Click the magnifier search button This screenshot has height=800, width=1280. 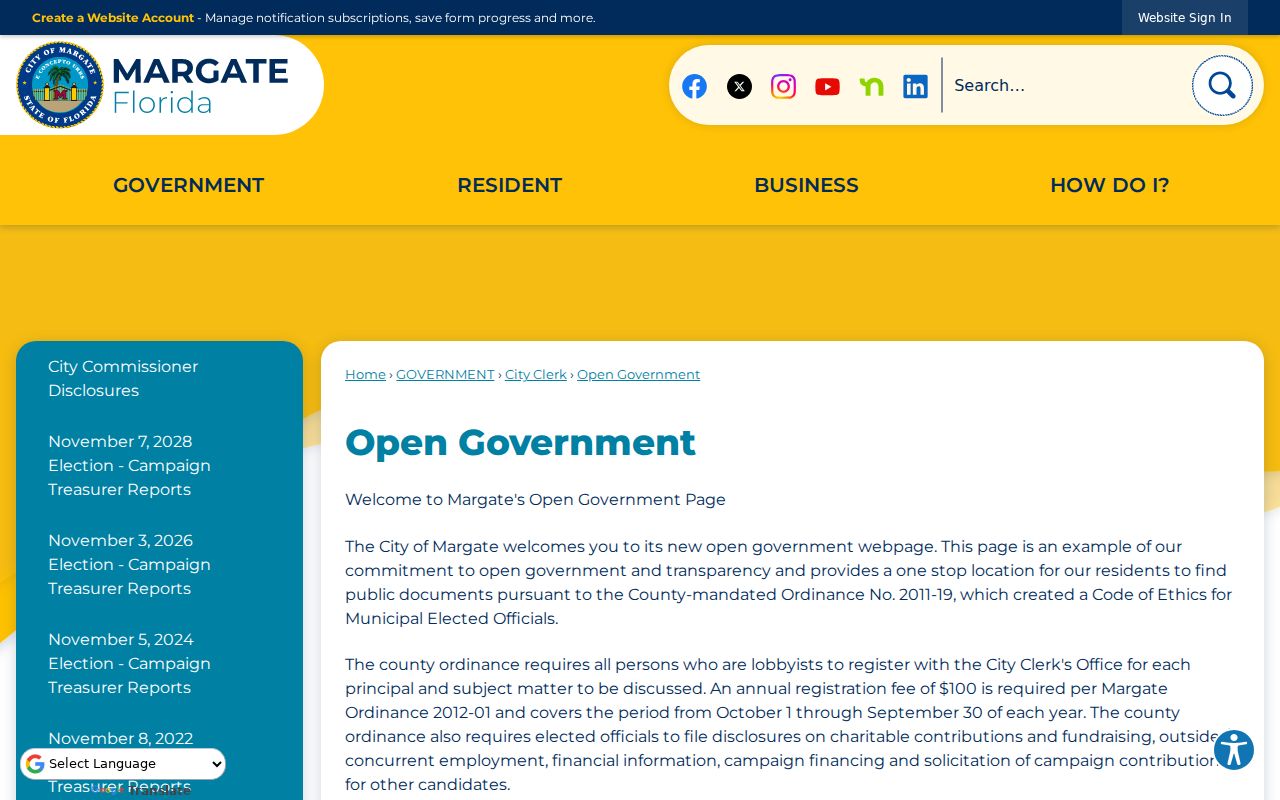click(1222, 85)
